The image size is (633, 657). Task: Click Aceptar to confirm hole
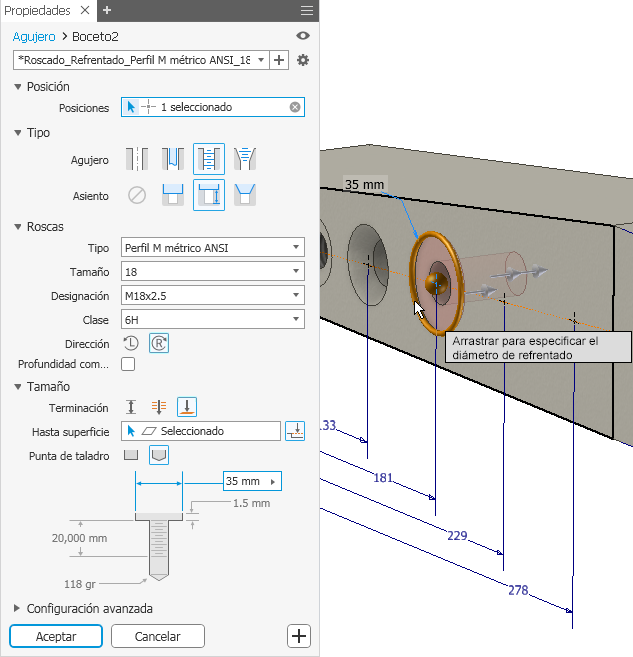[x=56, y=636]
